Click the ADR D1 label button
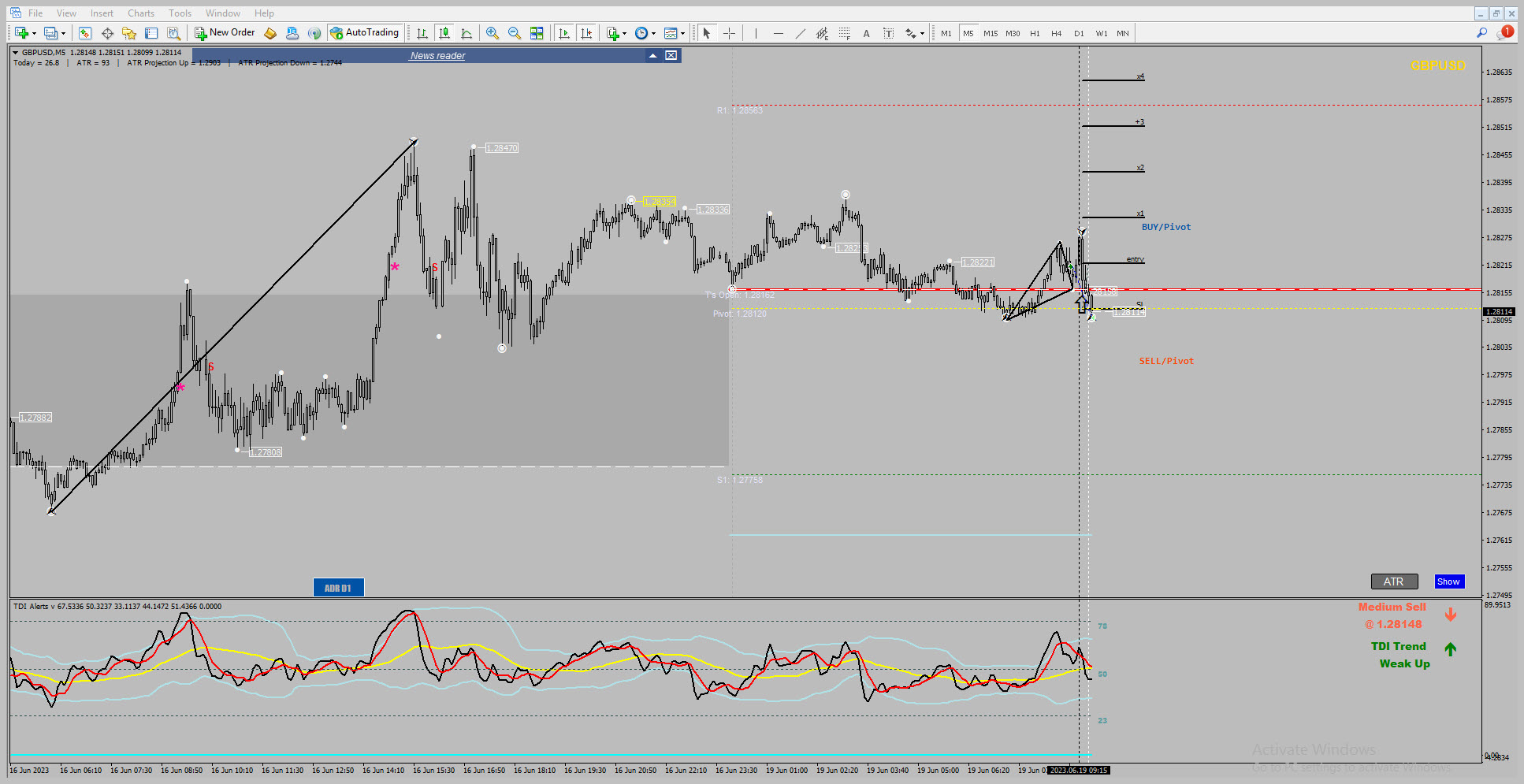 [338, 588]
